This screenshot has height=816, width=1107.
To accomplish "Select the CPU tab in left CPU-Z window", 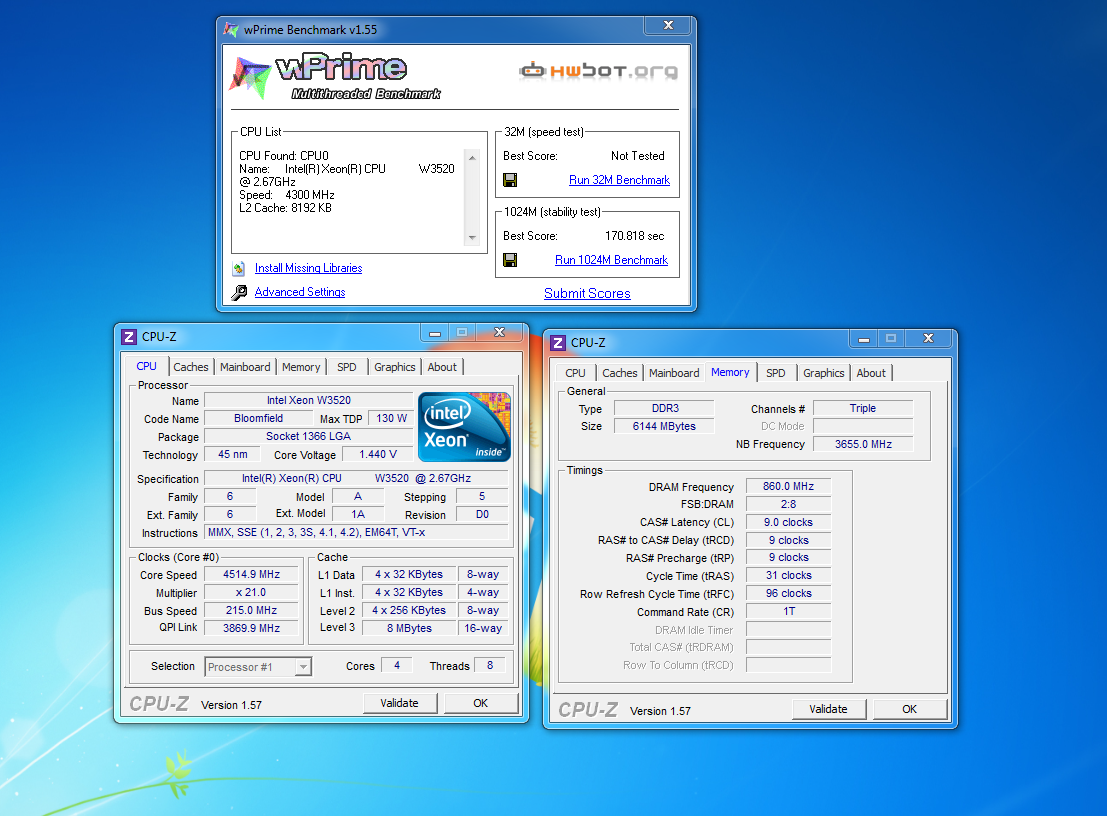I will click(x=147, y=366).
